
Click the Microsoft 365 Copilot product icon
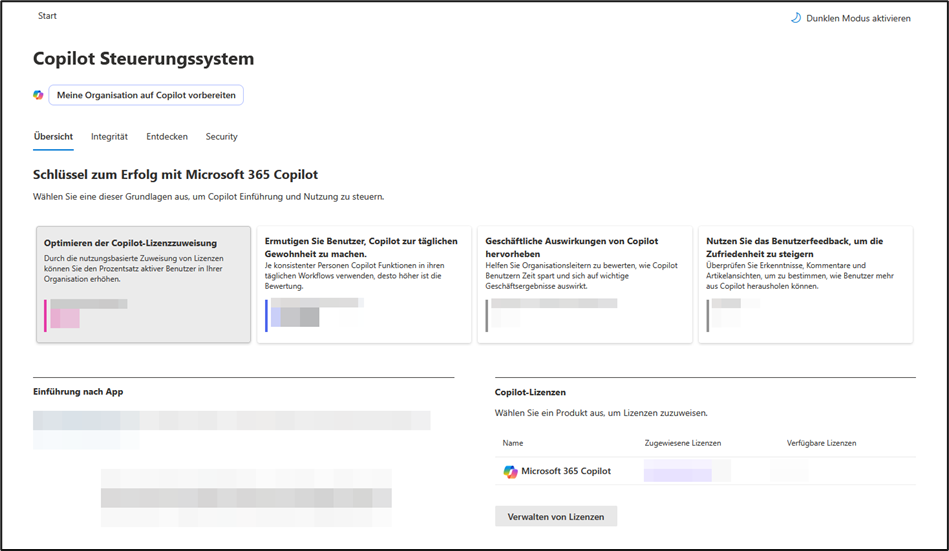pyautogui.click(x=510, y=471)
